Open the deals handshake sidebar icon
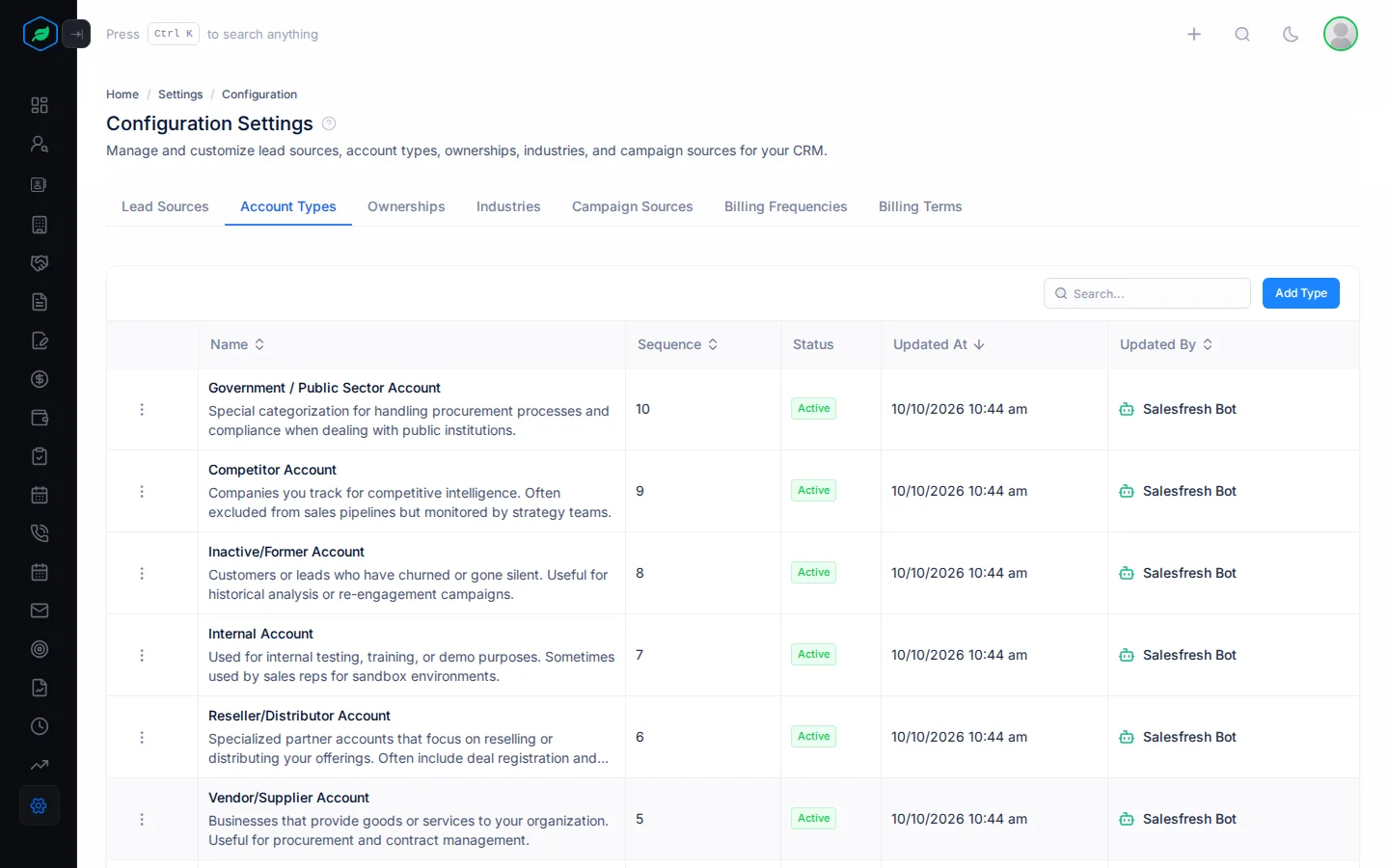This screenshot has width=1389, height=868. (40, 263)
